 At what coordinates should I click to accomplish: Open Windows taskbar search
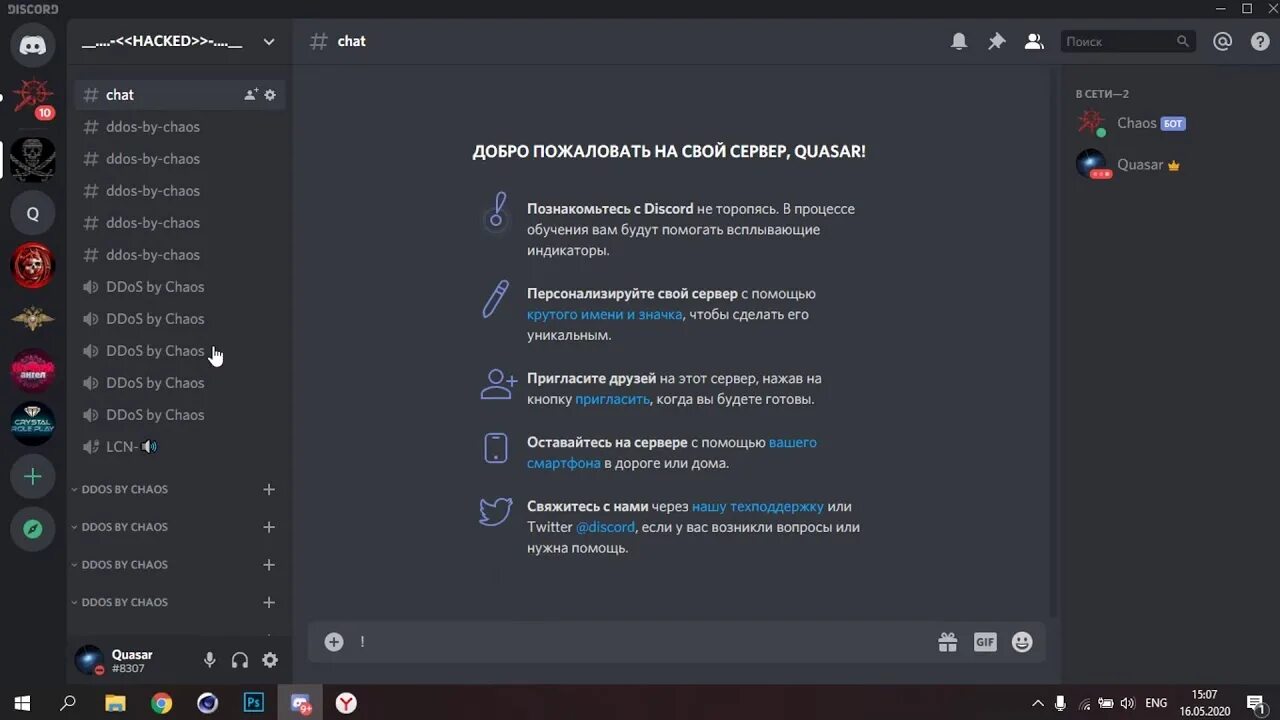click(x=68, y=703)
